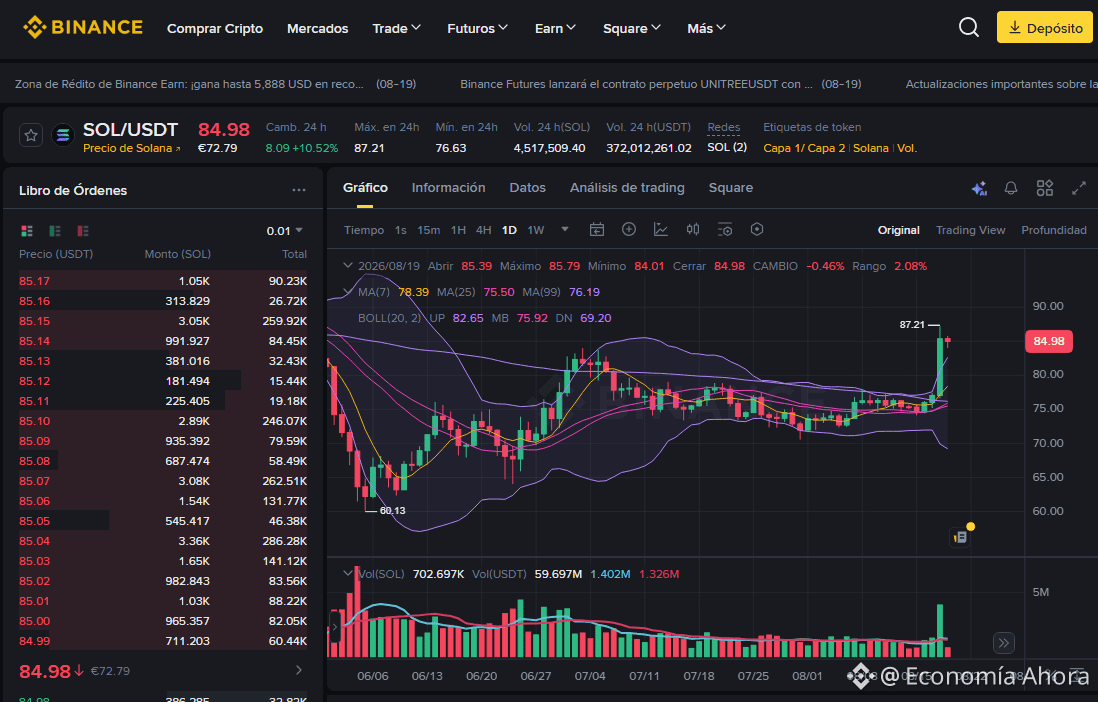Select the 15m time interval
The image size is (1098, 702).
tap(429, 230)
